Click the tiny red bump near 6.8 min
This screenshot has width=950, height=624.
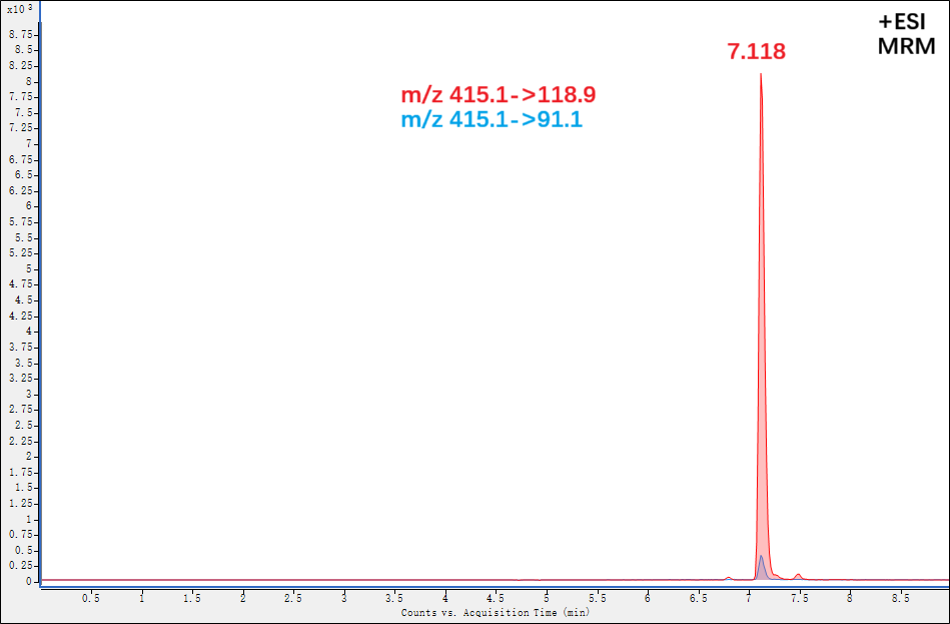[729, 577]
